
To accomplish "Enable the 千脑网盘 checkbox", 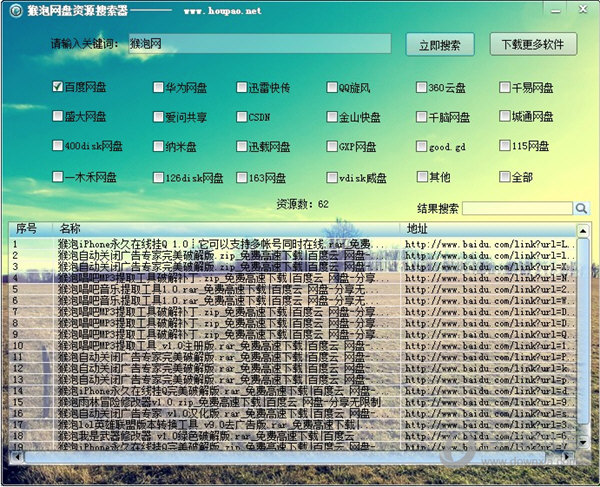I will [421, 117].
